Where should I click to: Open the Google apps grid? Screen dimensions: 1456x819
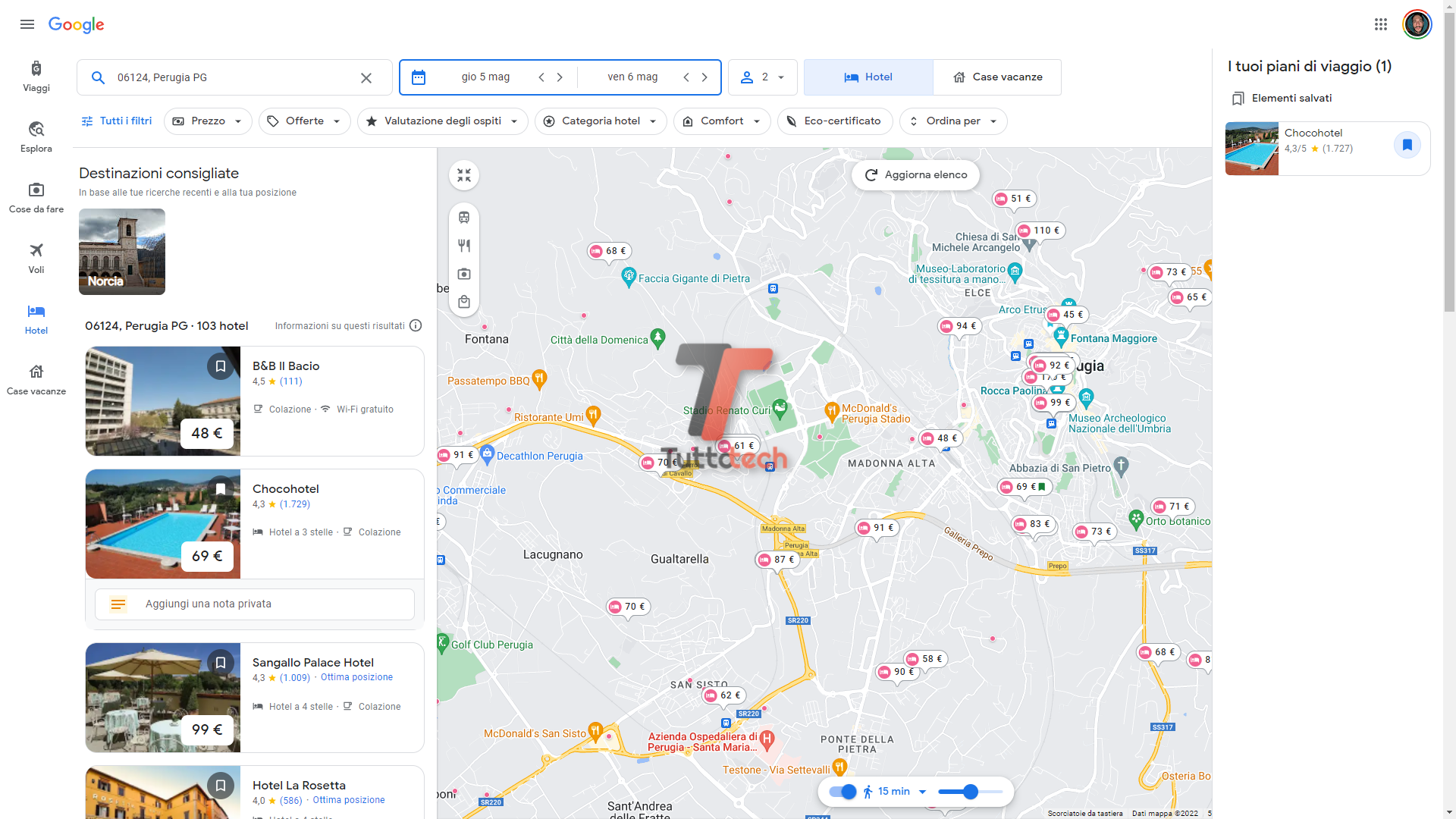click(x=1380, y=24)
